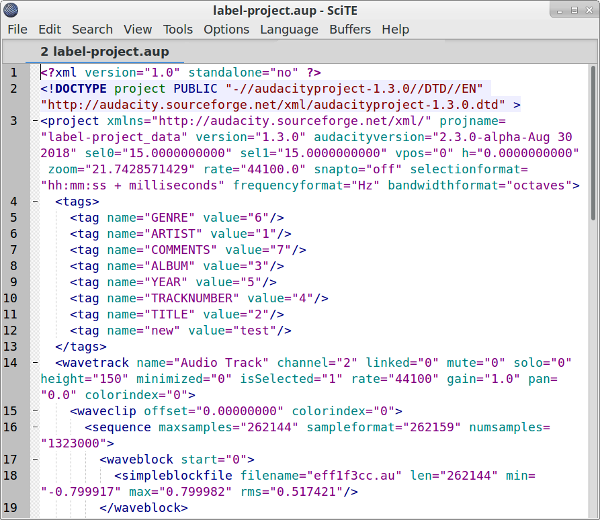Click the numsamples "1323000" value
The width and height of the screenshot is (600, 520).
[73, 443]
